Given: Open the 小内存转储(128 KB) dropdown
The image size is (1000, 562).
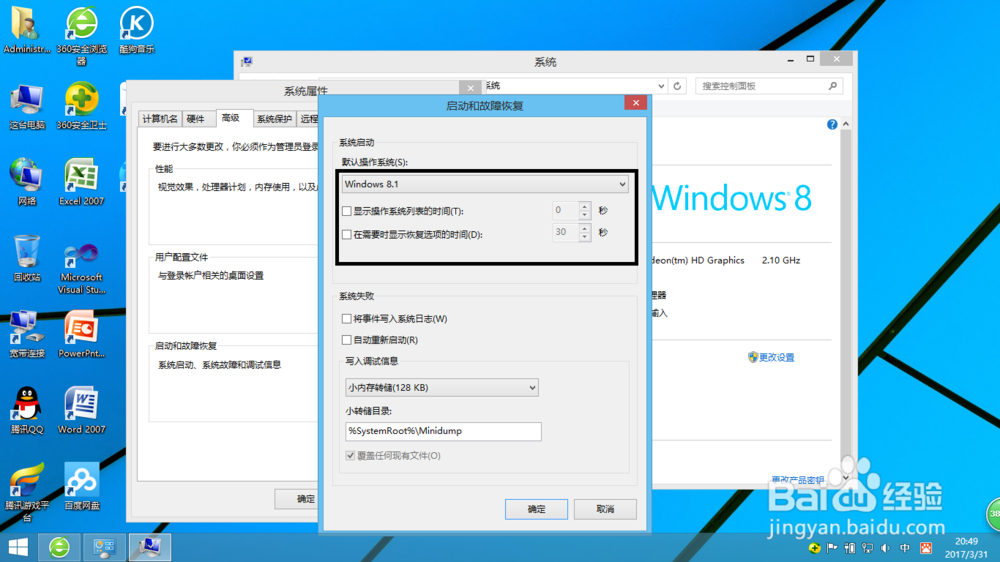Looking at the screenshot, I should (441, 387).
